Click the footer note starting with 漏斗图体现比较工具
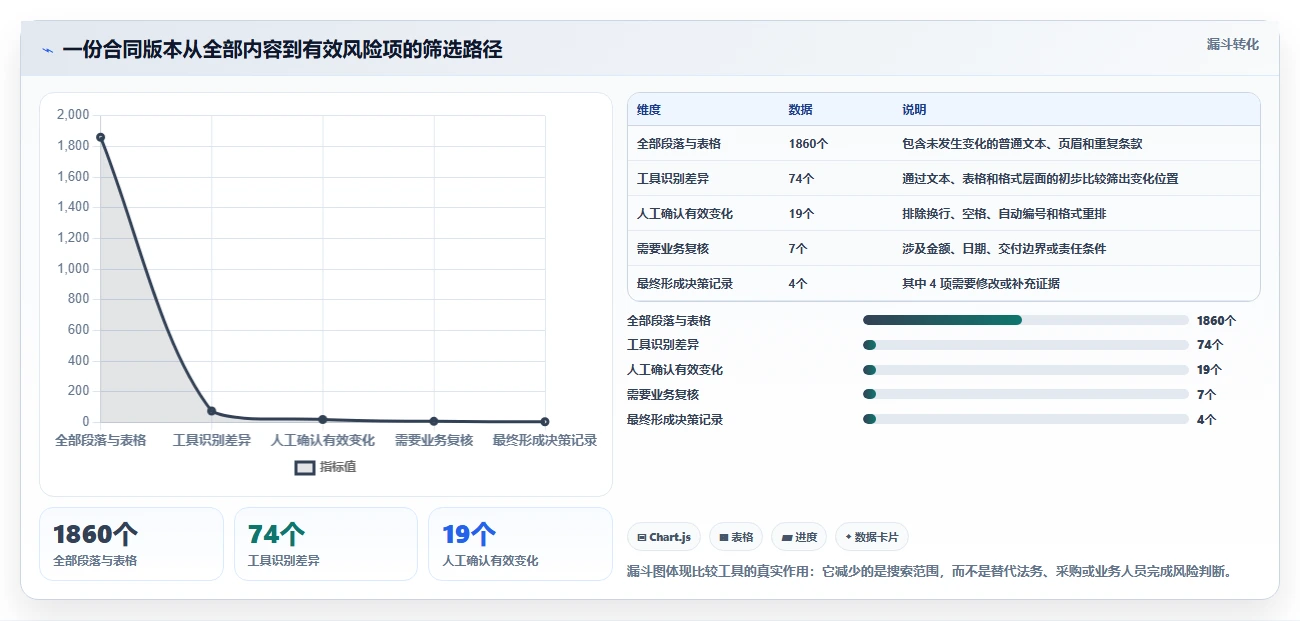This screenshot has width=1300, height=621. [x=933, y=572]
